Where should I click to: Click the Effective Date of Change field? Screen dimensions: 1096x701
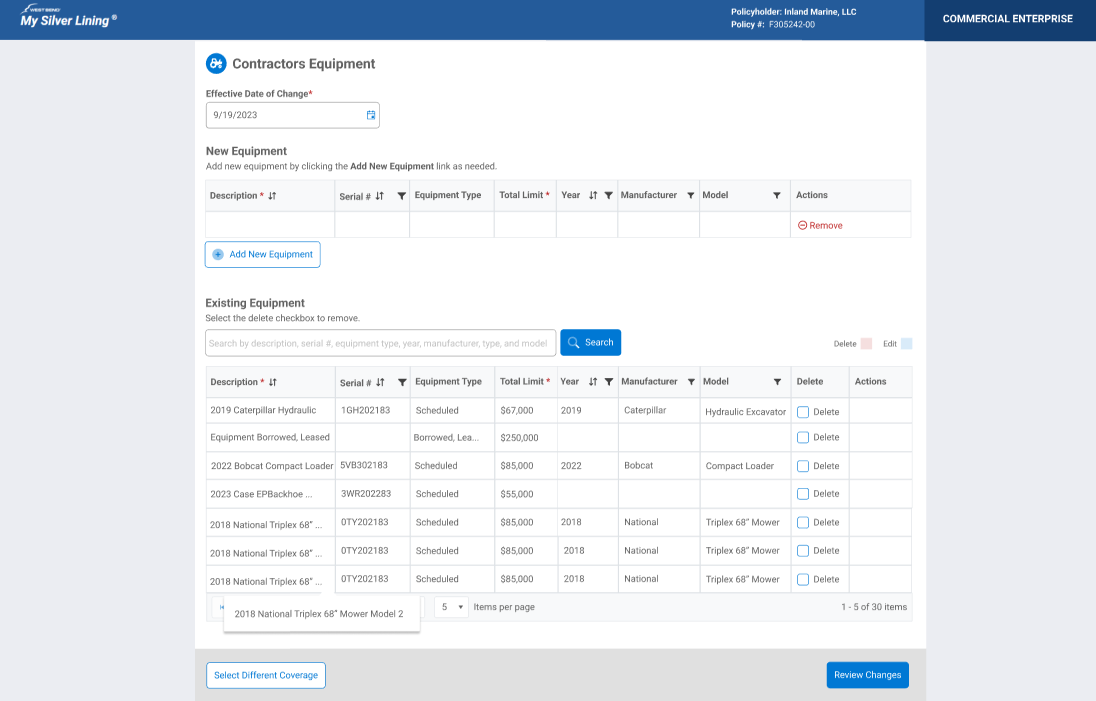coord(293,115)
